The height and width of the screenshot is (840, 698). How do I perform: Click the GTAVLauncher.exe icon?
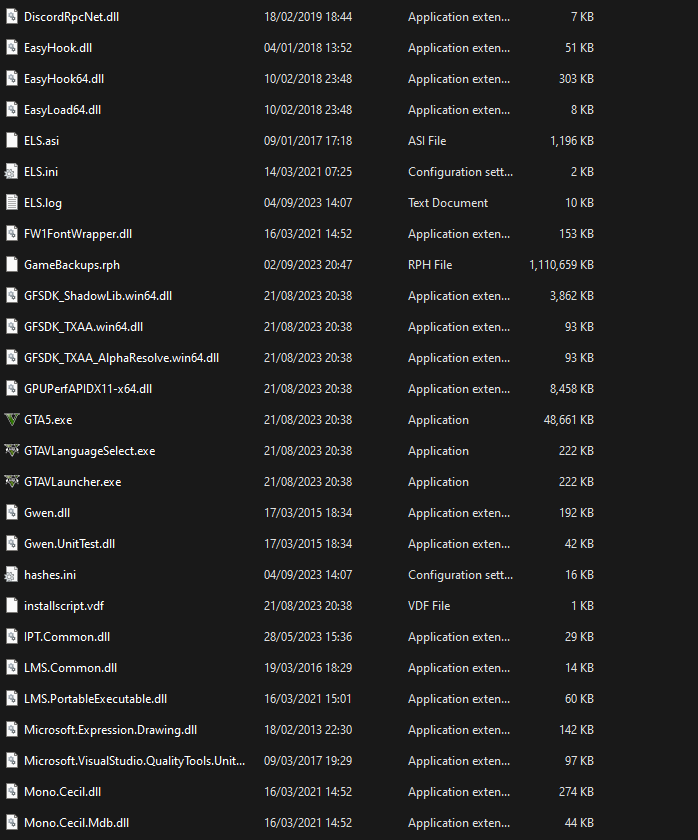[12, 482]
